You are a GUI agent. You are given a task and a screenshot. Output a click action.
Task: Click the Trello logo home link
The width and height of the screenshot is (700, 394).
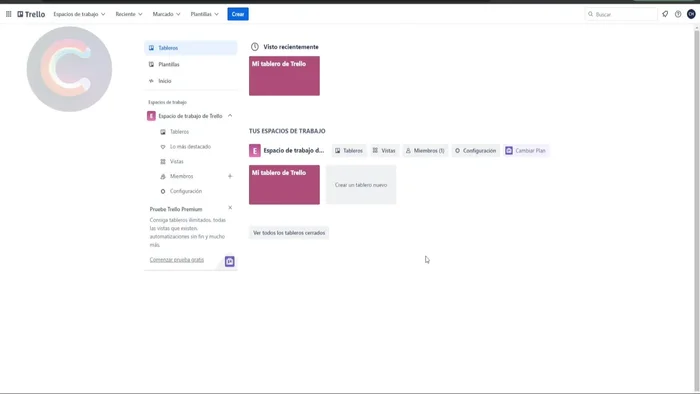coord(31,14)
